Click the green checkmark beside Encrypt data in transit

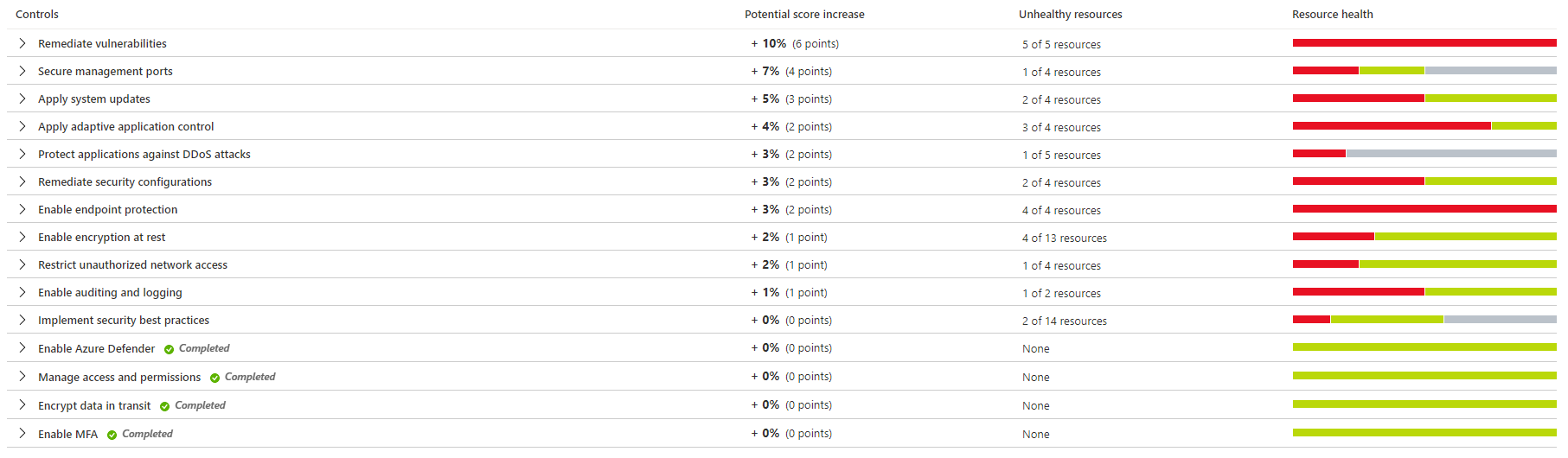coord(165,406)
